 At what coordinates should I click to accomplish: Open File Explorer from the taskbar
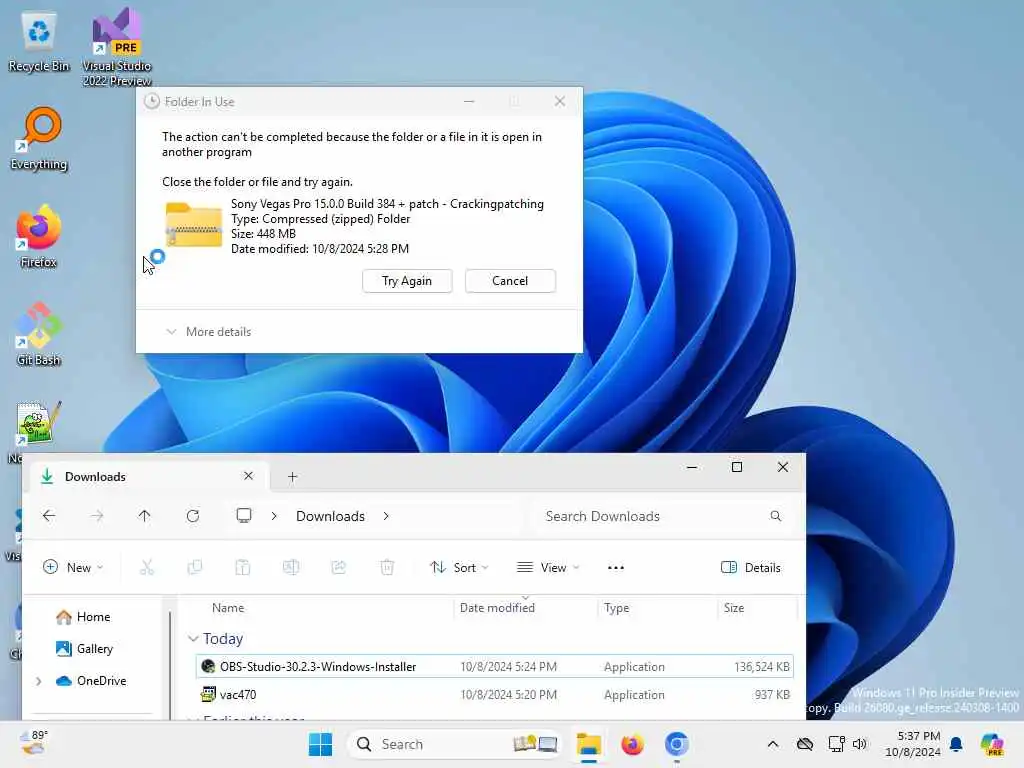pyautogui.click(x=588, y=744)
